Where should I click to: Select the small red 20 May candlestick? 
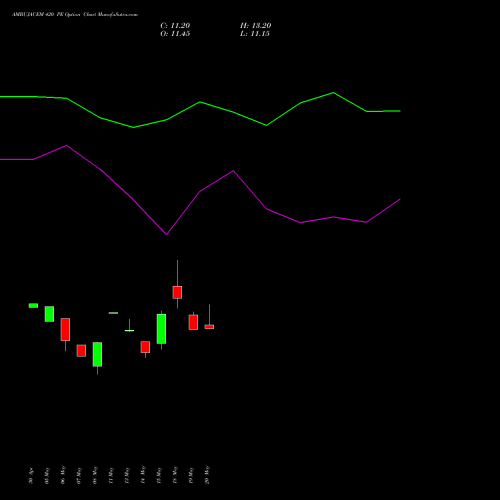pos(209,327)
